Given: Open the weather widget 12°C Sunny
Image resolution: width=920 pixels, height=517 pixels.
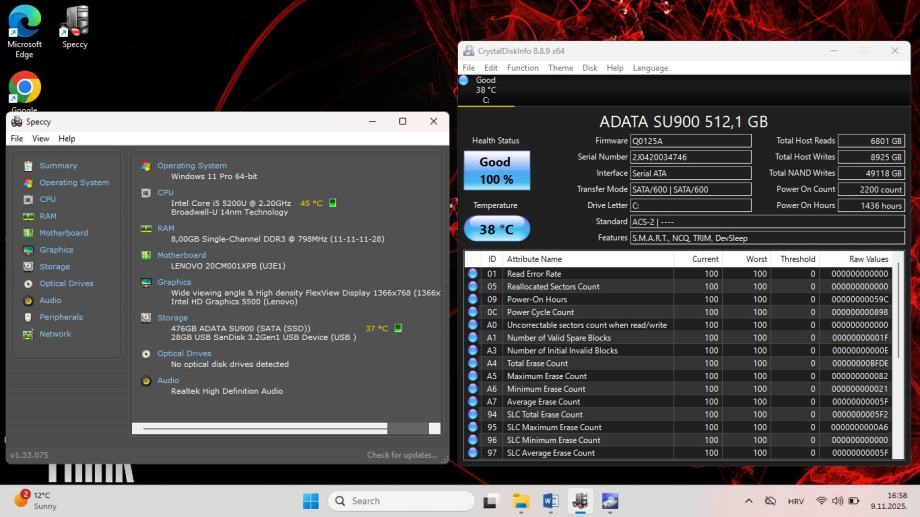Looking at the screenshot, I should pos(36,501).
